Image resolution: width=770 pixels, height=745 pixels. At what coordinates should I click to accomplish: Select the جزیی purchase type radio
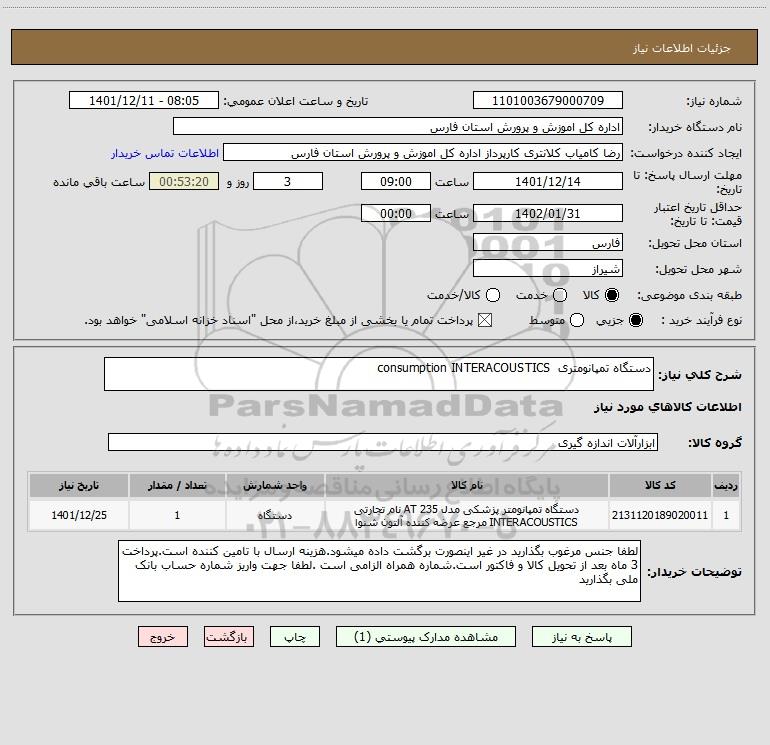(635, 320)
